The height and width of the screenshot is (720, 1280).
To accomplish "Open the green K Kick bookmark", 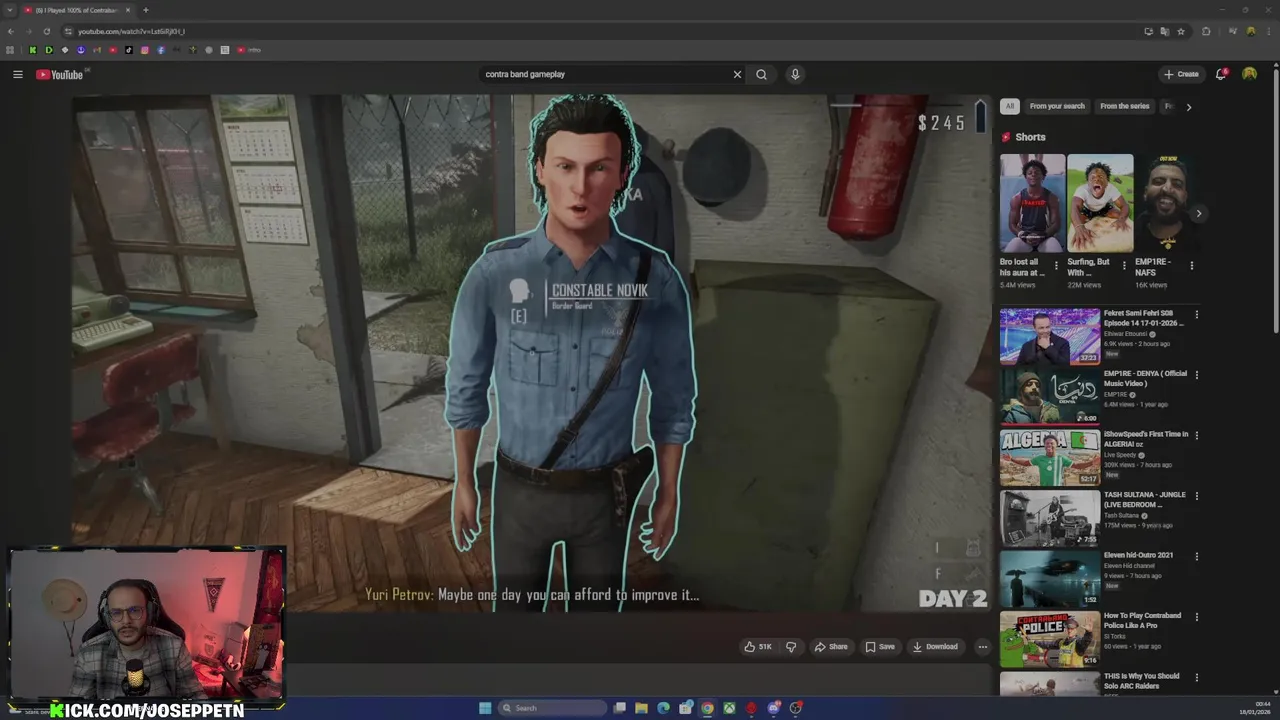I will coord(33,50).
